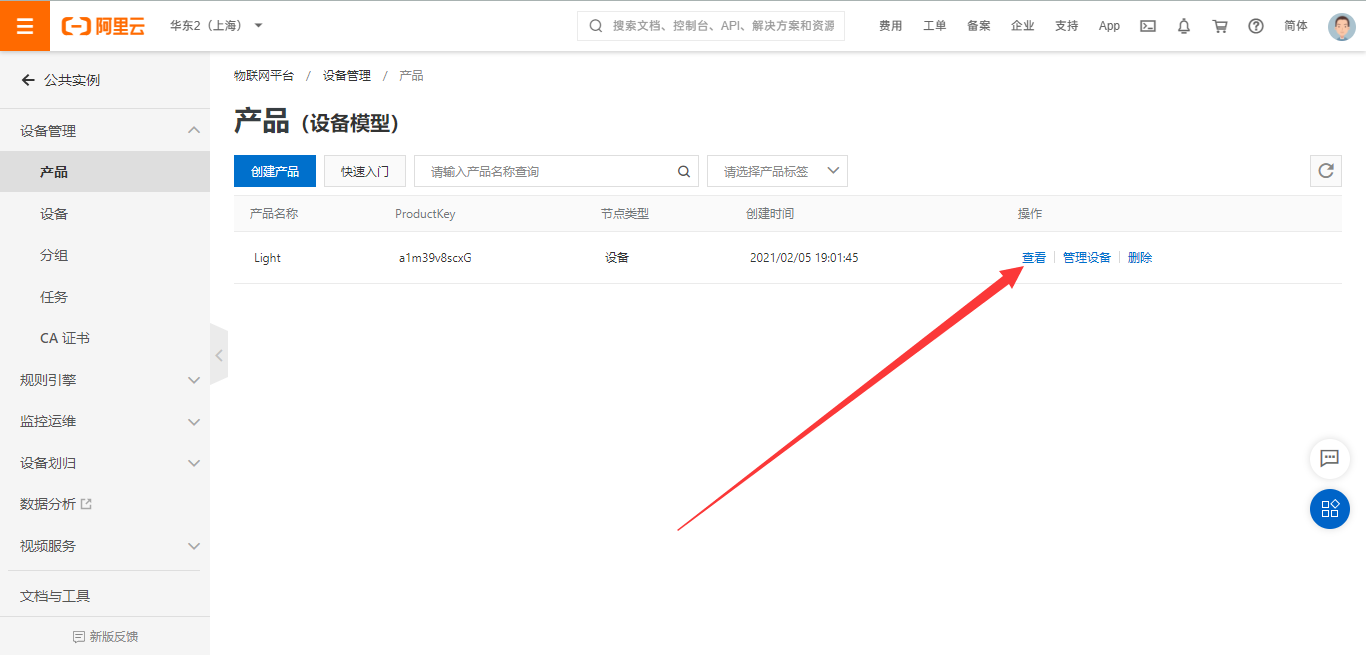
Task: Click the Alibaba Cloud logo
Action: (x=101, y=26)
